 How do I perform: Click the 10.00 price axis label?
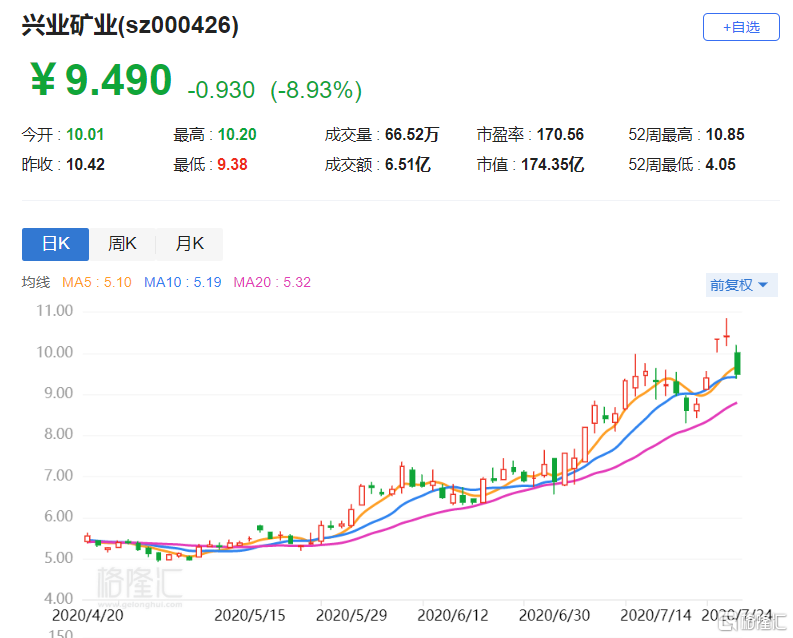coord(55,352)
